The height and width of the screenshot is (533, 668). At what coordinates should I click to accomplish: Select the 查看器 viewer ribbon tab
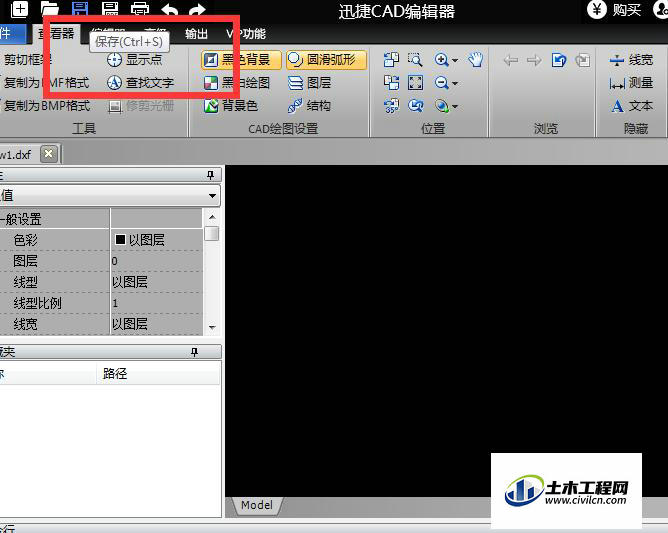(56, 34)
